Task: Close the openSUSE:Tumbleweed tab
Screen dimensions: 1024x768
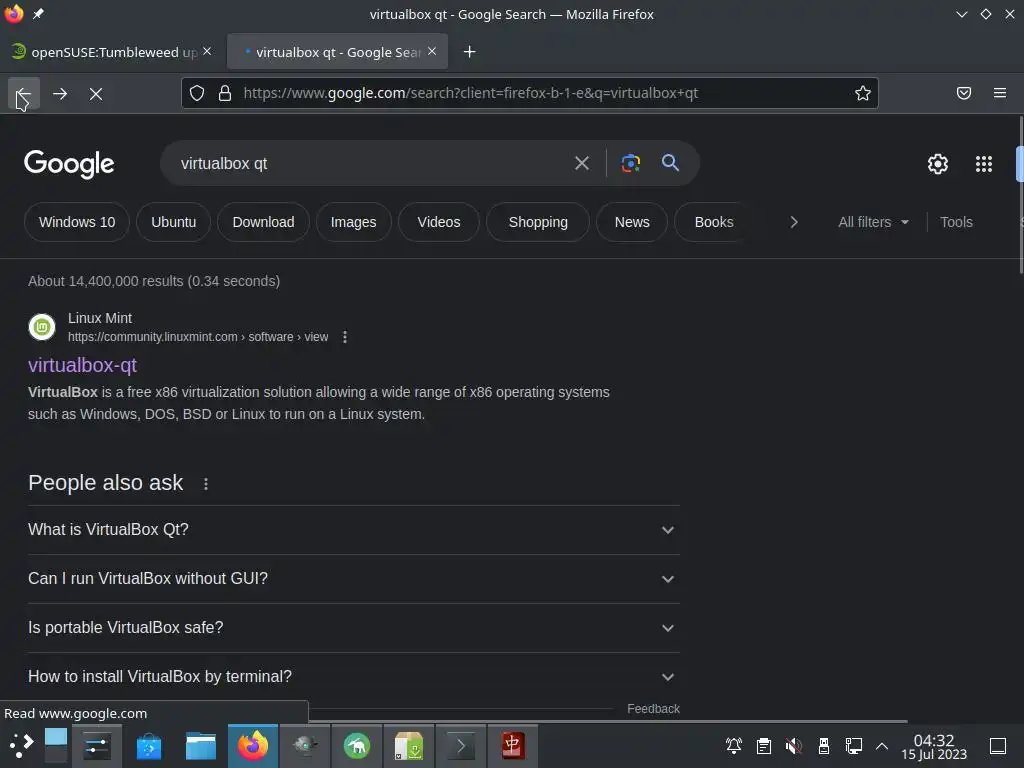Action: pos(207,51)
